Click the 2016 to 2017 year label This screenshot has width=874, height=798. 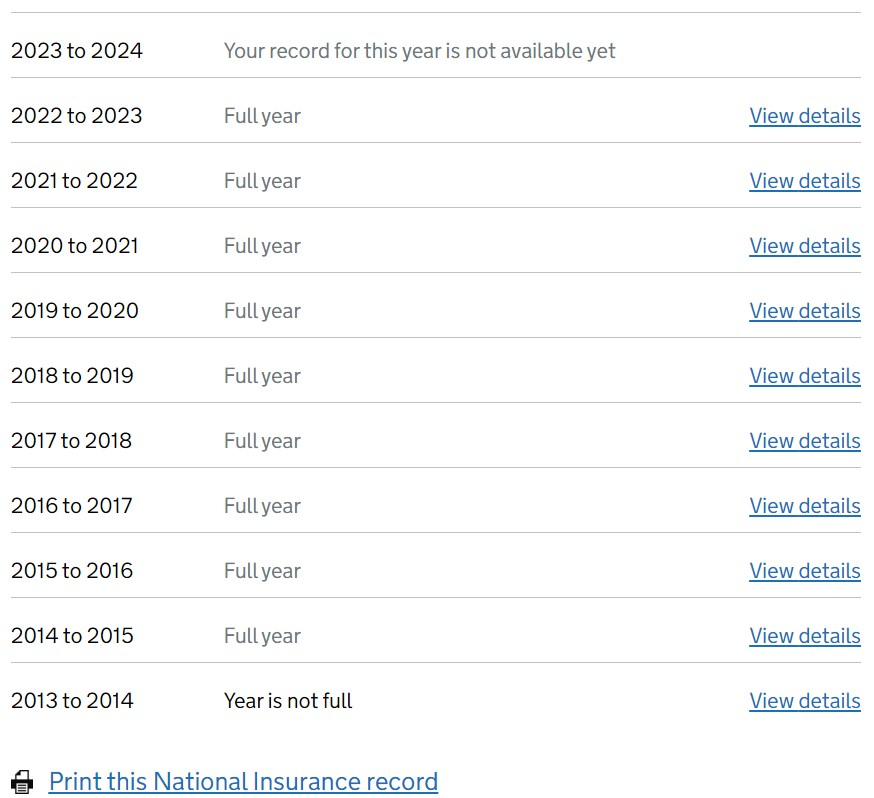tap(72, 506)
